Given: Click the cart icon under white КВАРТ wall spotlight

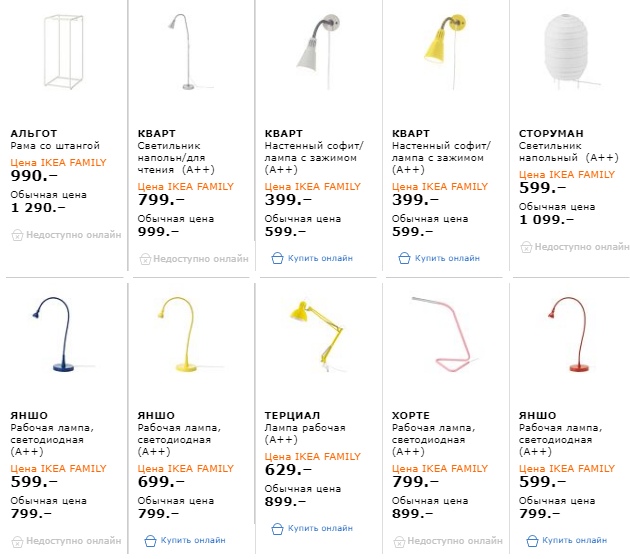Looking at the screenshot, I should pyautogui.click(x=277, y=258).
